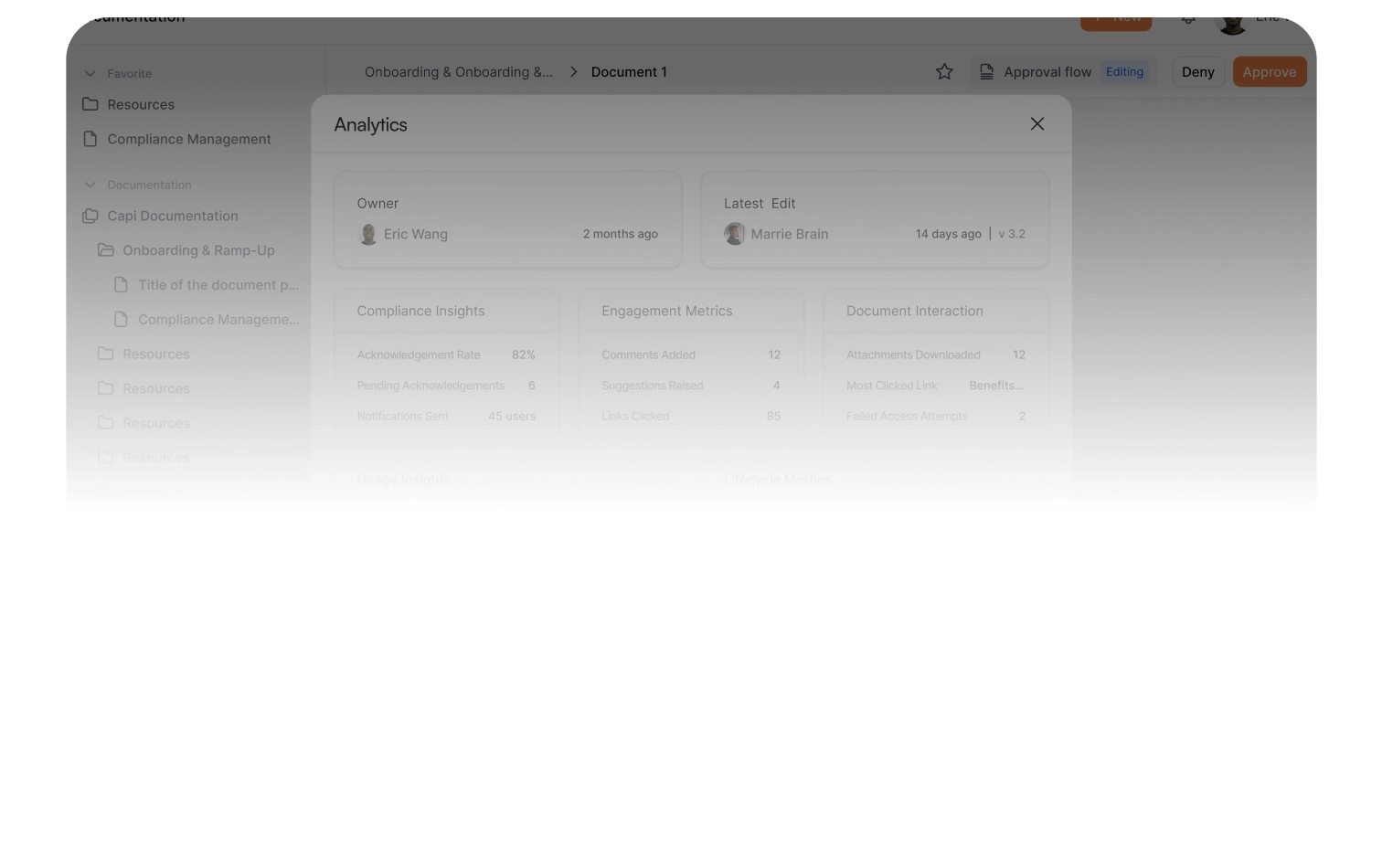Click Marrie Brain's avatar in Latest Edit
The width and height of the screenshot is (1382, 868).
[x=734, y=234]
